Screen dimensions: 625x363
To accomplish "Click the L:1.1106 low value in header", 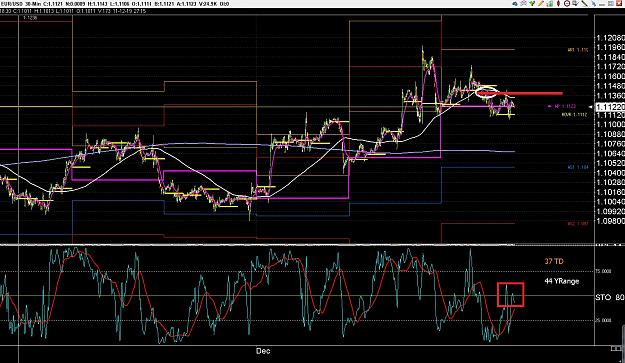I will (120, 4).
